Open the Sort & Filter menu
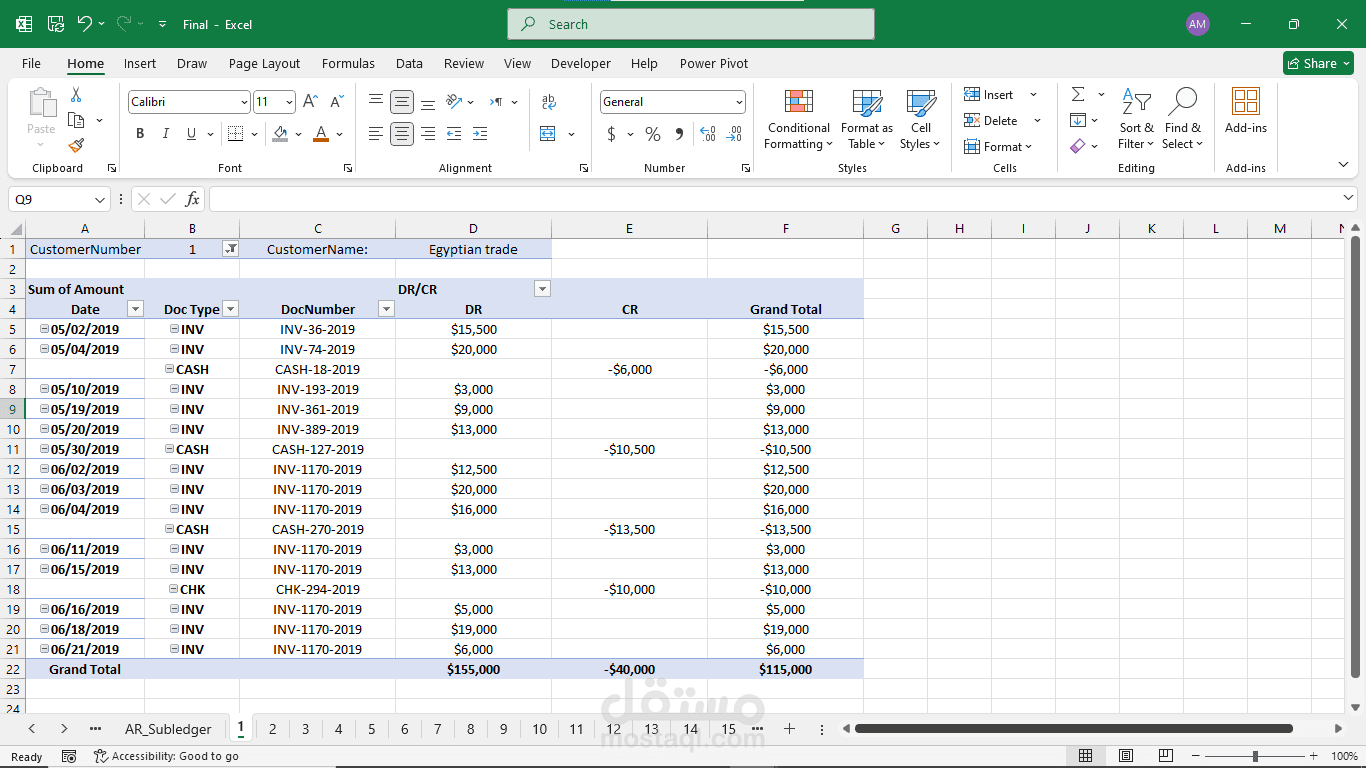 (1136, 119)
